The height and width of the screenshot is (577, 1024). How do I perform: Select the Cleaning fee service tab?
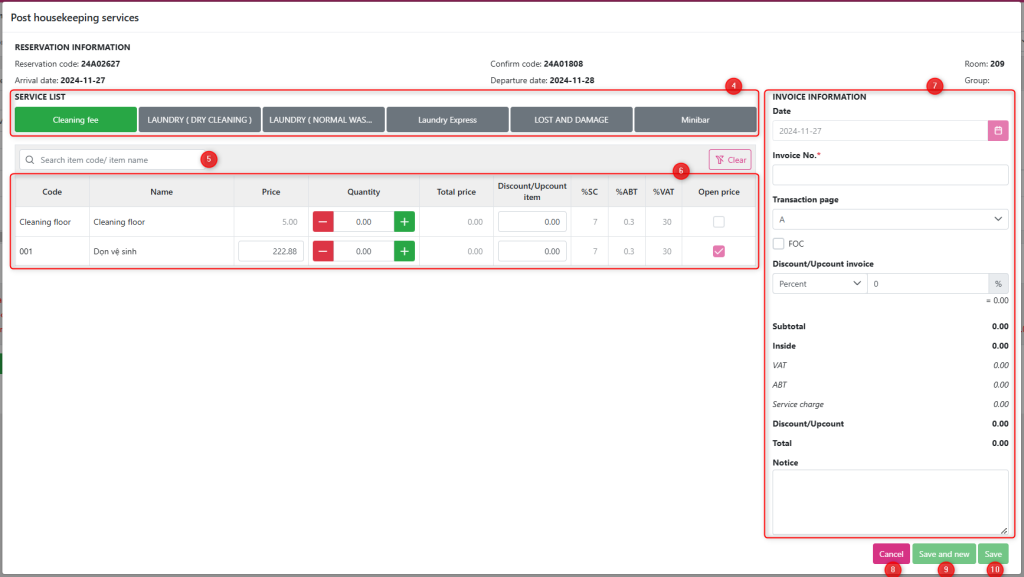click(76, 120)
